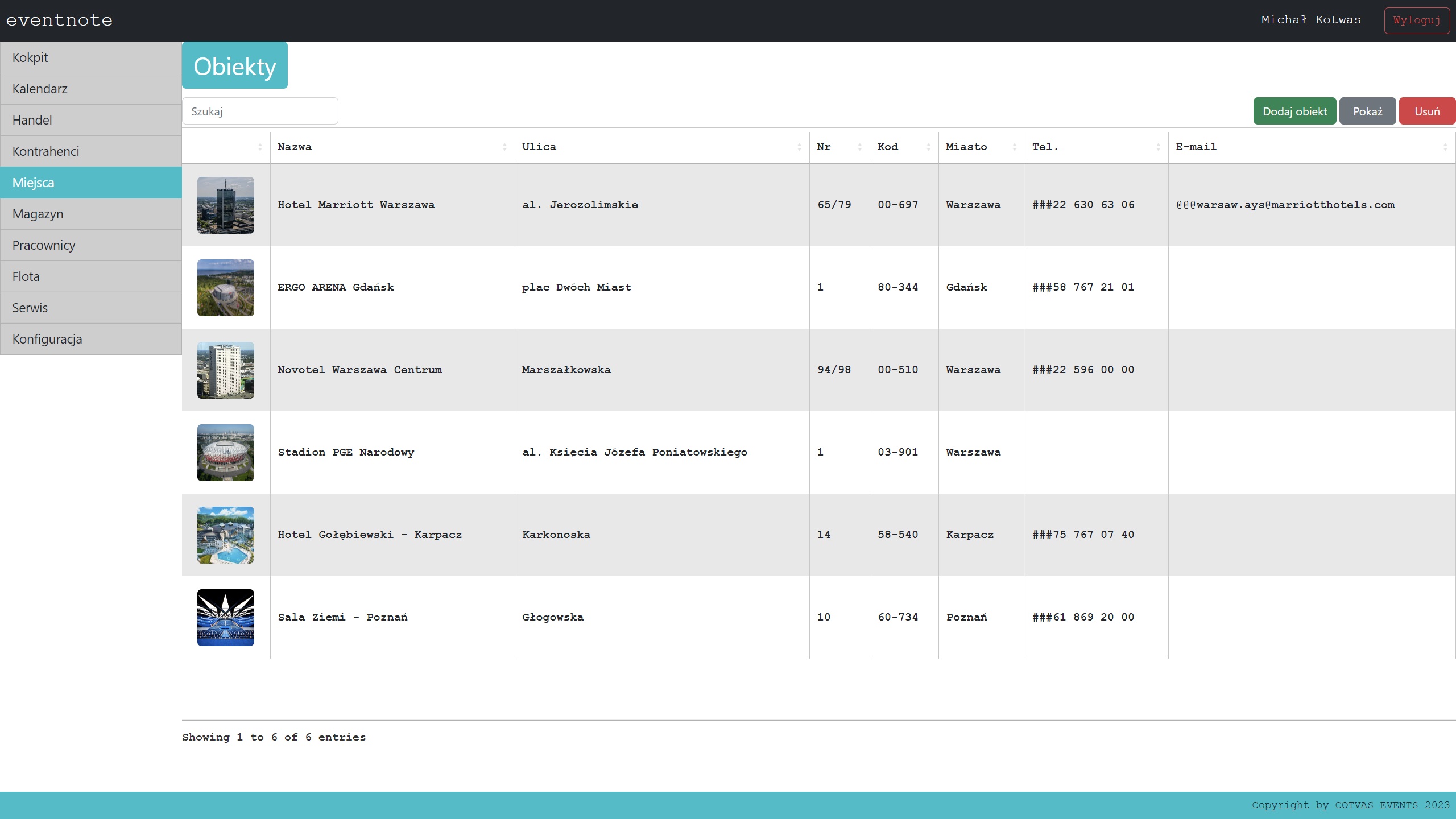Image resolution: width=1456 pixels, height=819 pixels.
Task: Click the Sala Ziemi Poznań thumbnail
Action: (225, 618)
